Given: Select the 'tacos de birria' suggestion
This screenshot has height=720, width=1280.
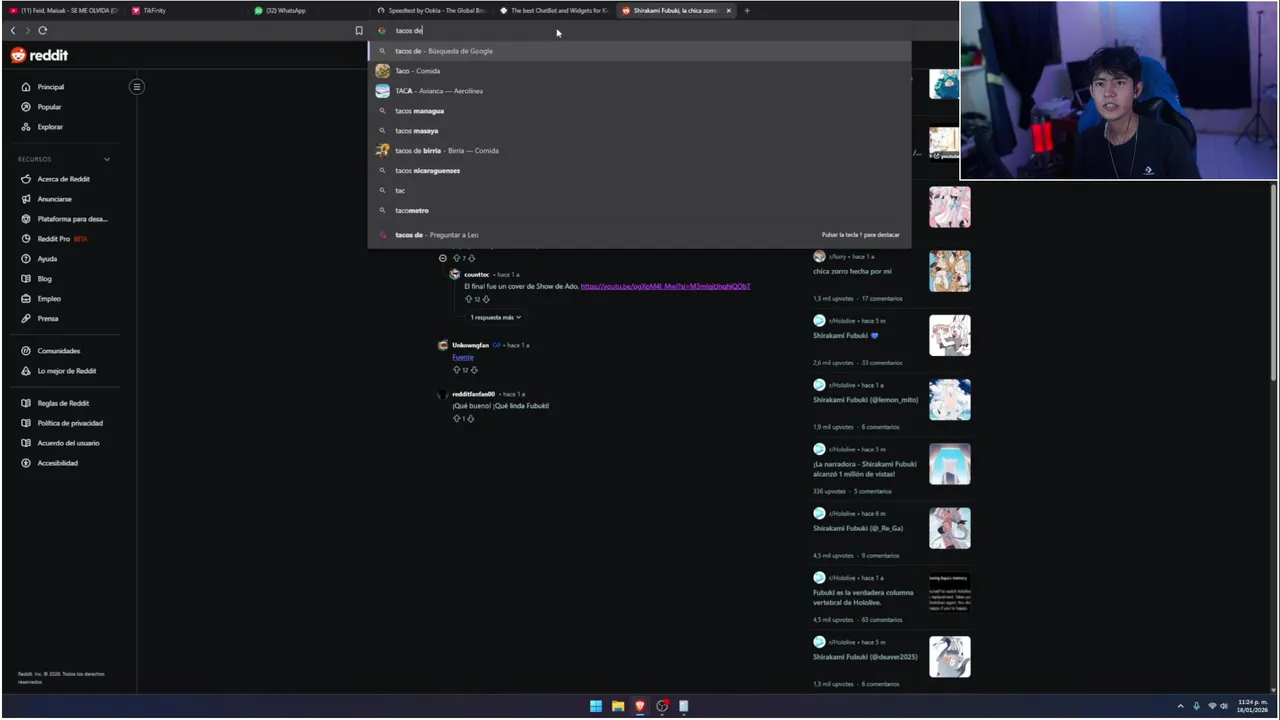Looking at the screenshot, I should point(640,151).
